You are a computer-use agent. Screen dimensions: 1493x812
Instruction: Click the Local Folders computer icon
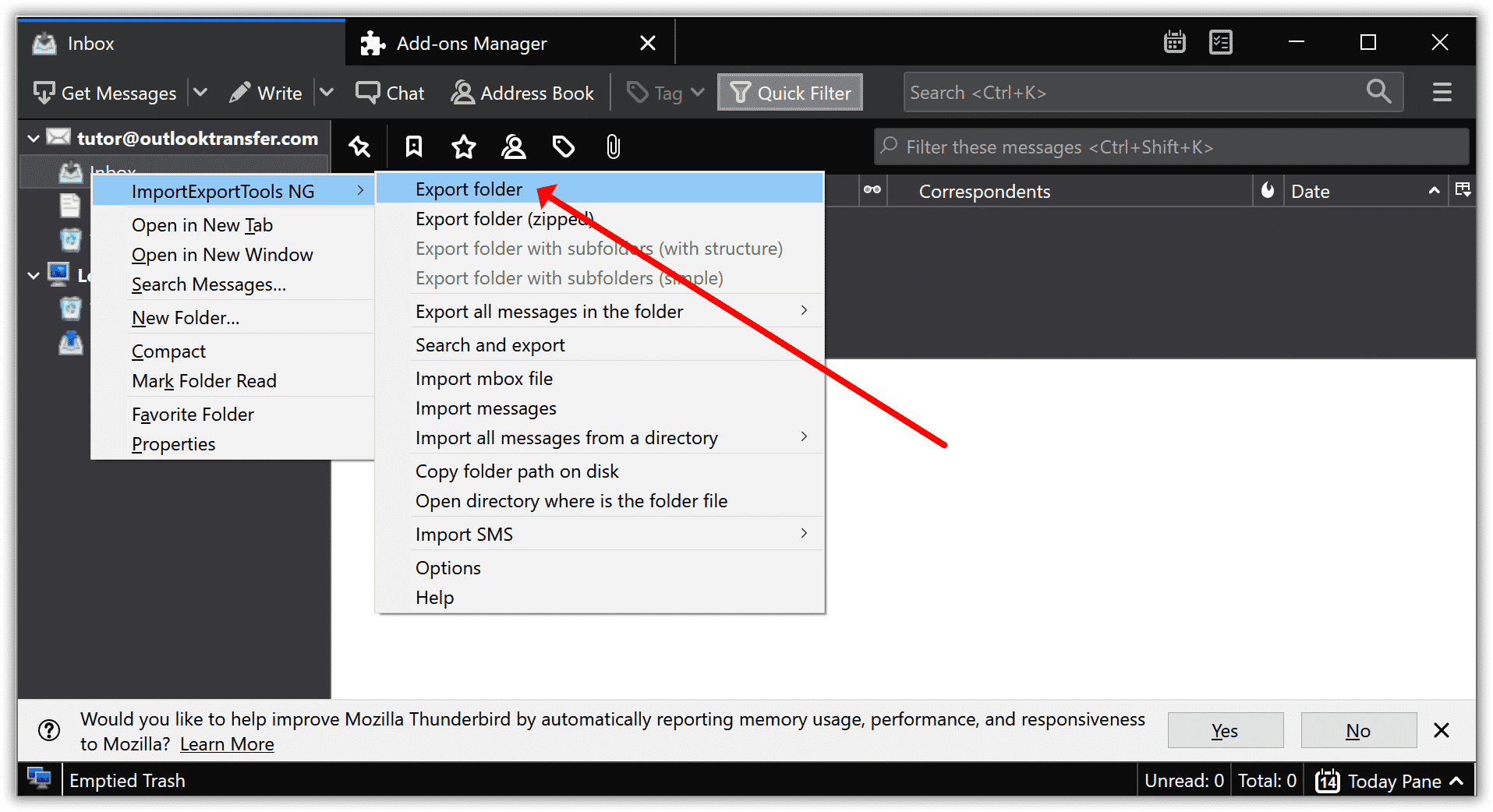point(58,274)
